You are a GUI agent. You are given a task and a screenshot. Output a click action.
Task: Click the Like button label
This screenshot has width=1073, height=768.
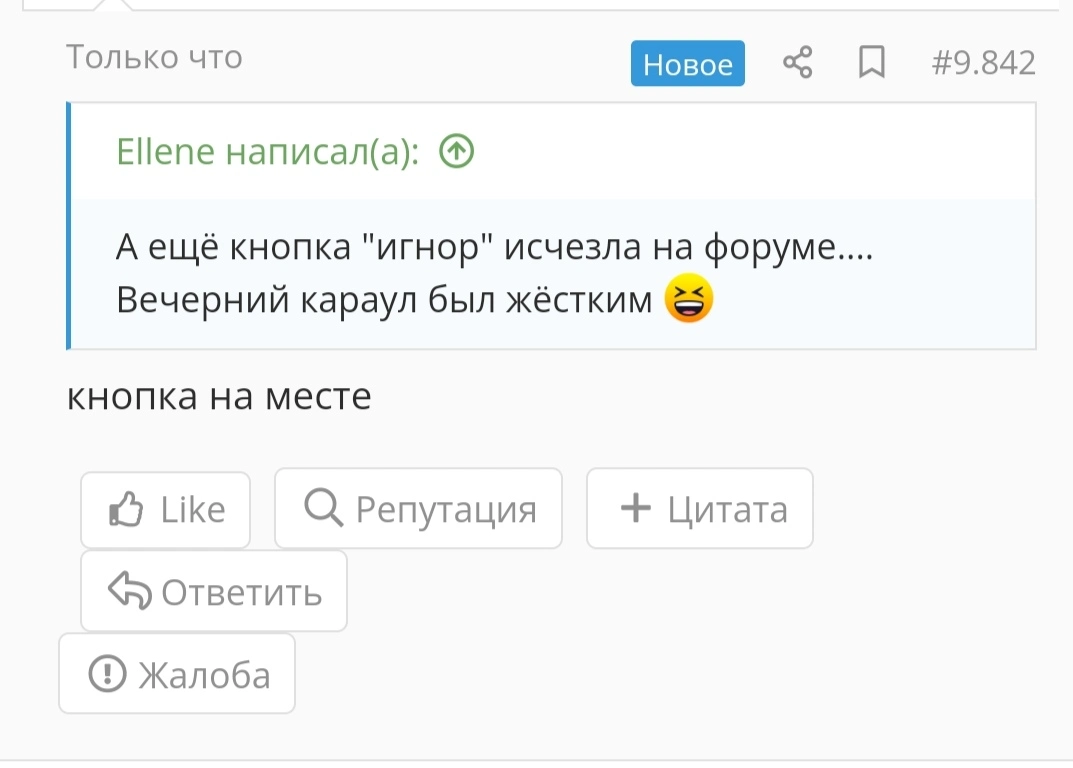point(193,509)
